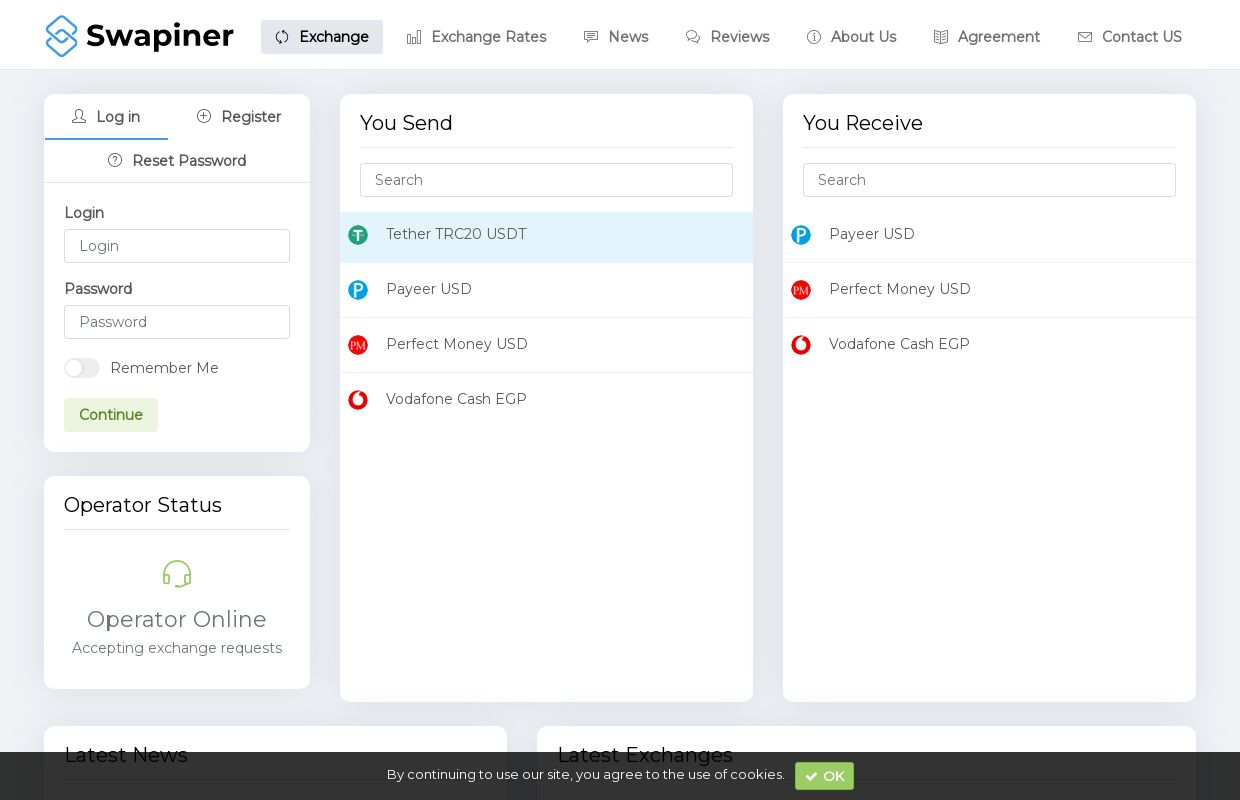1240x800 pixels.
Task: Click the Accepting exchange requests text
Action: click(x=177, y=648)
